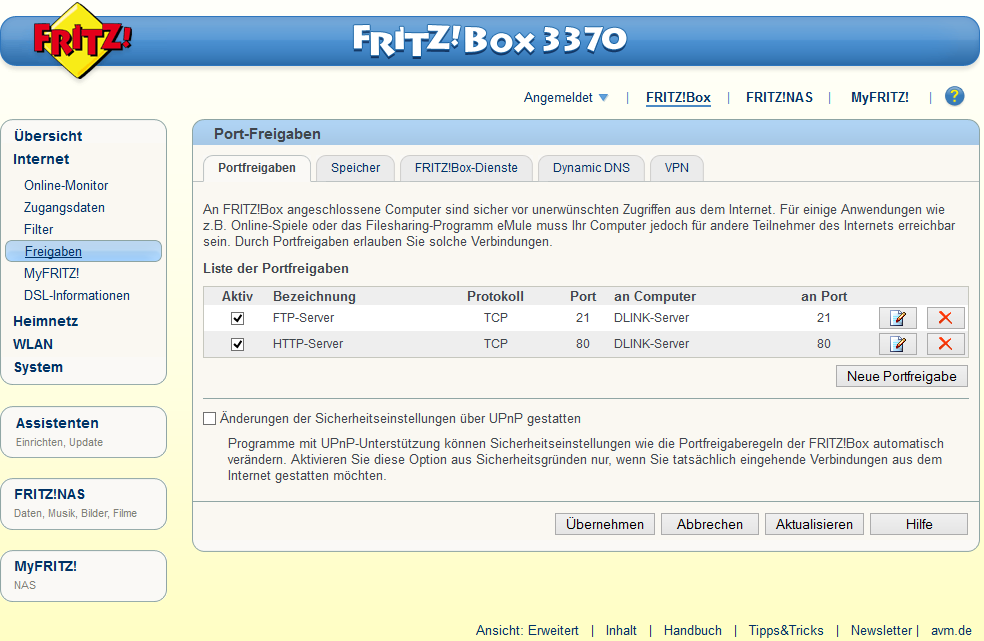Open Zugangsdaten under Internet
Screen dimensions: 984x641
[64, 207]
